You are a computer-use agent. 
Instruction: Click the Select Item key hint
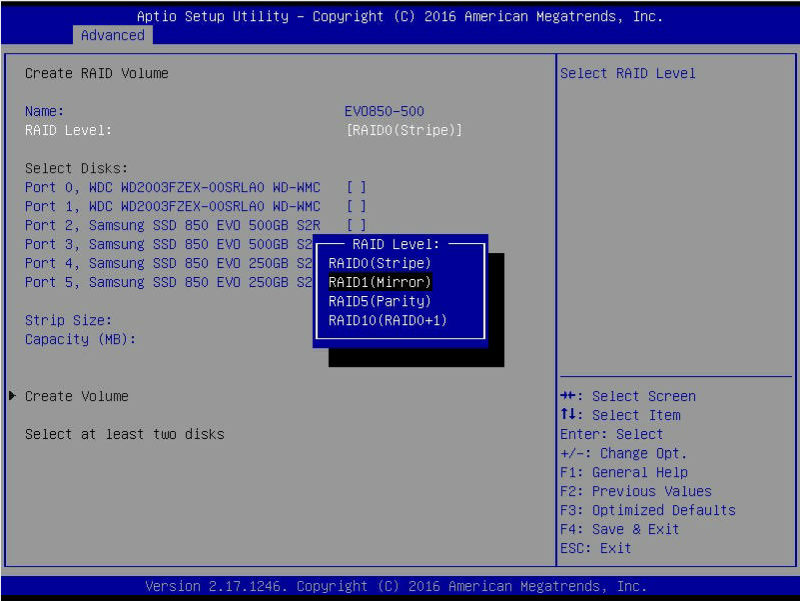[620, 415]
